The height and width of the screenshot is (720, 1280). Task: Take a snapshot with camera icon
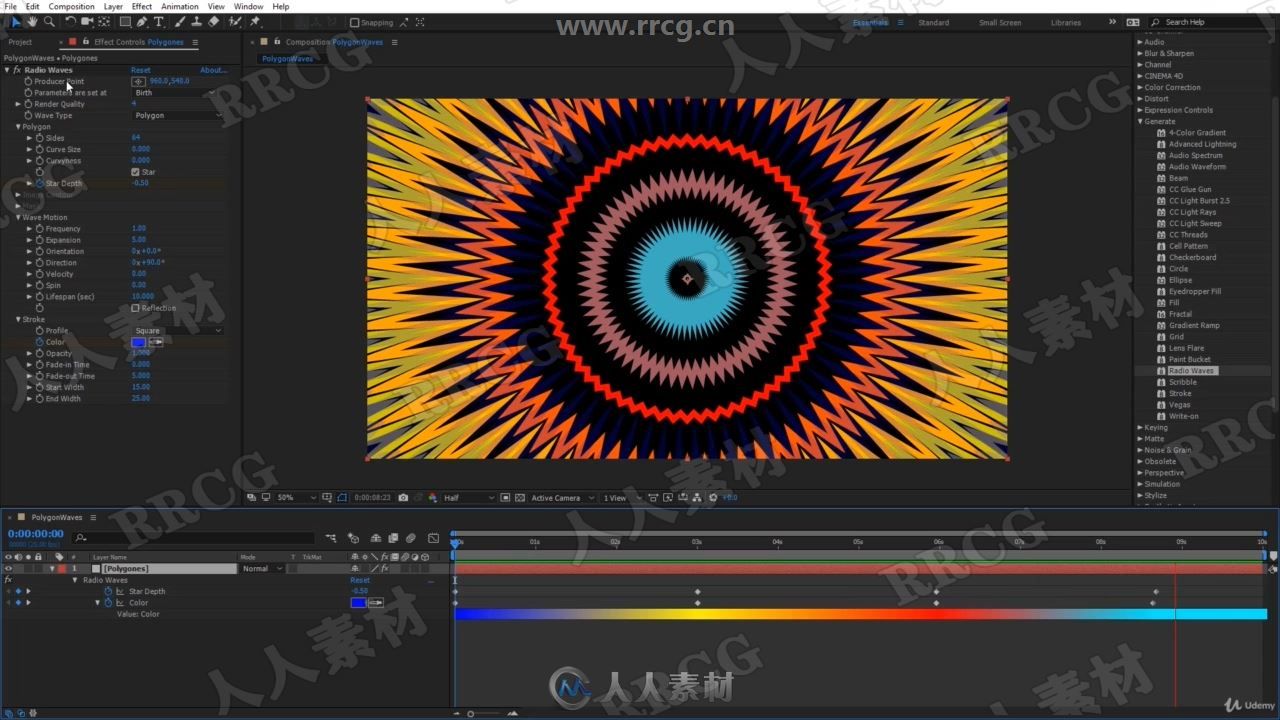[403, 497]
